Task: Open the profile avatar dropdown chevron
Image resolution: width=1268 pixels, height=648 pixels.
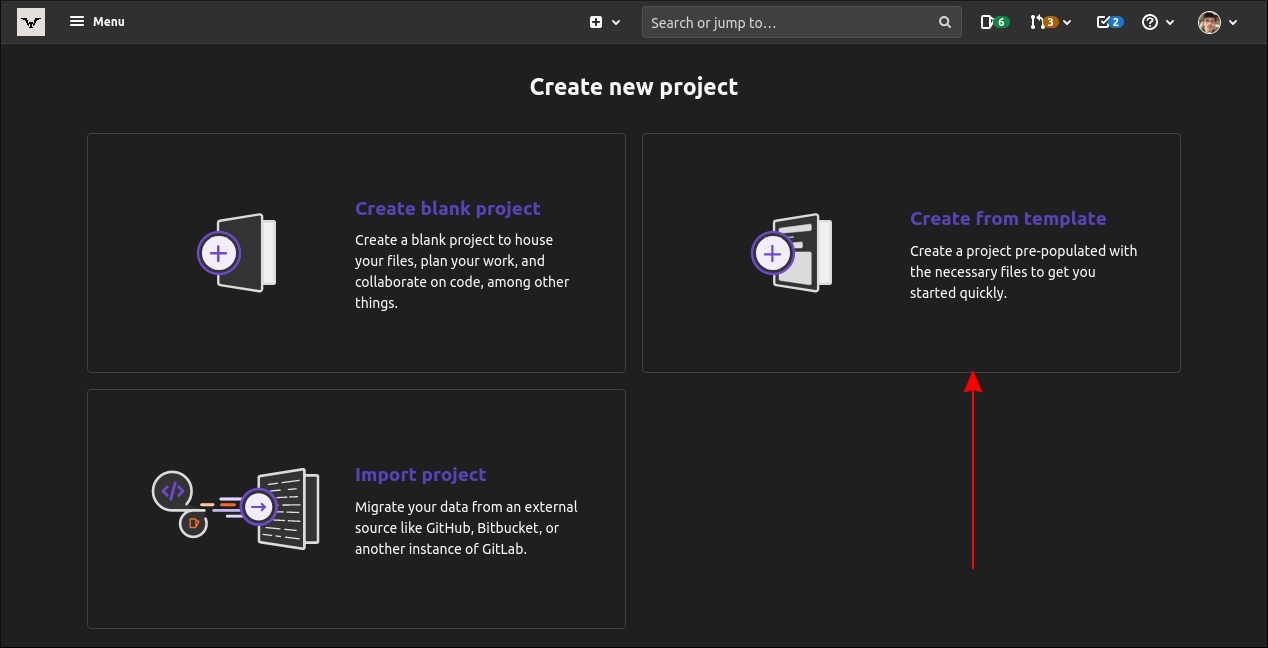Action: coord(1233,21)
